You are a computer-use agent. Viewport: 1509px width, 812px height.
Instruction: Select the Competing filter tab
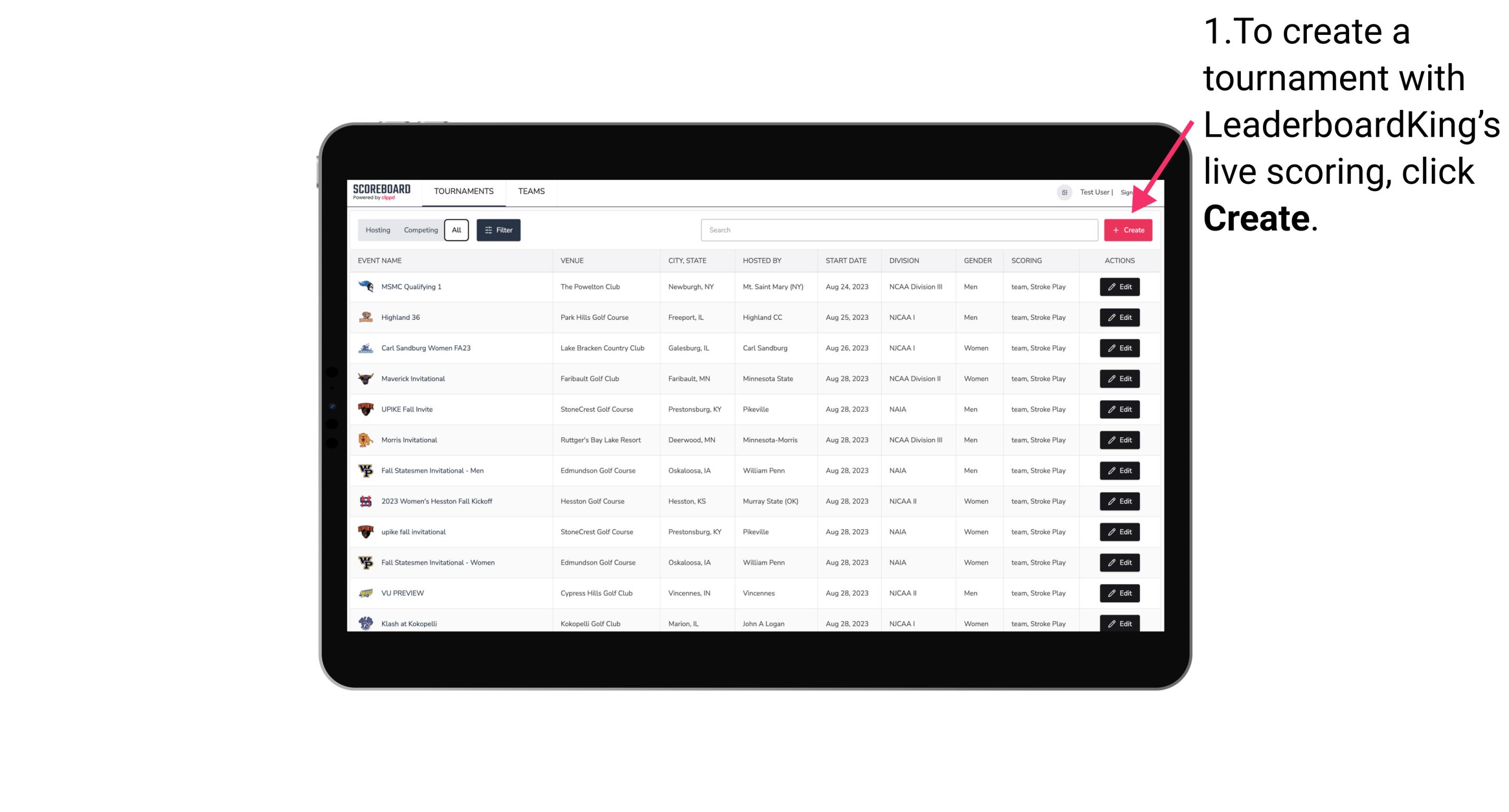[418, 230]
